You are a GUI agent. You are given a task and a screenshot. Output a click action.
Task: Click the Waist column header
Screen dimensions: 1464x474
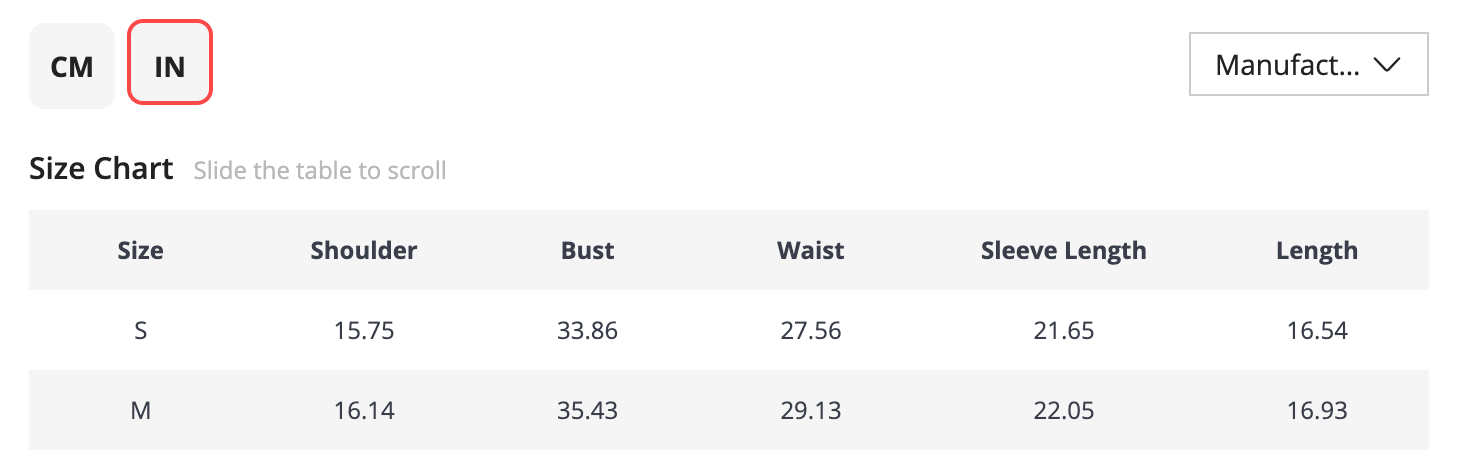coord(811,250)
